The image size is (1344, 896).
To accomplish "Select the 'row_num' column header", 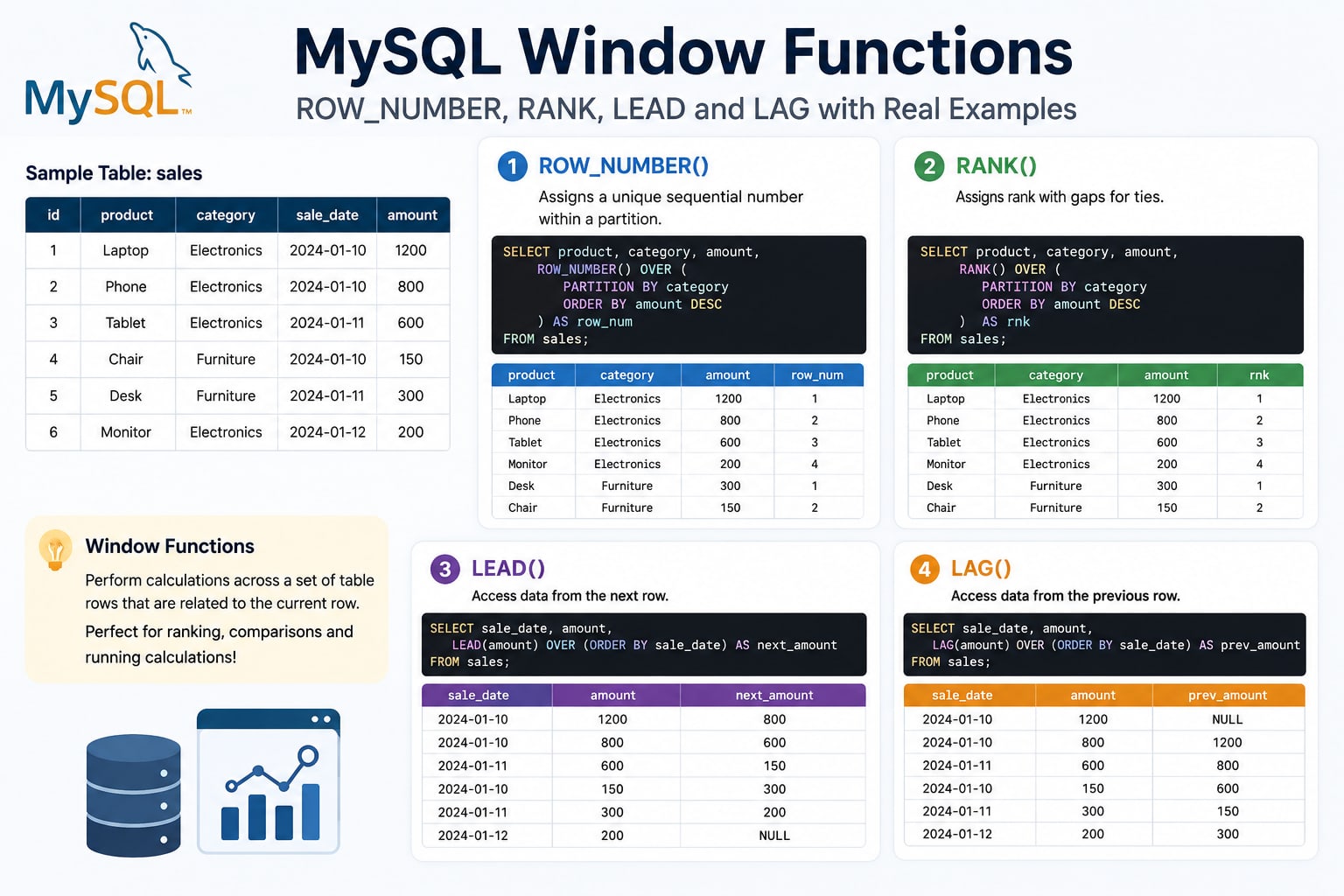I will (817, 375).
